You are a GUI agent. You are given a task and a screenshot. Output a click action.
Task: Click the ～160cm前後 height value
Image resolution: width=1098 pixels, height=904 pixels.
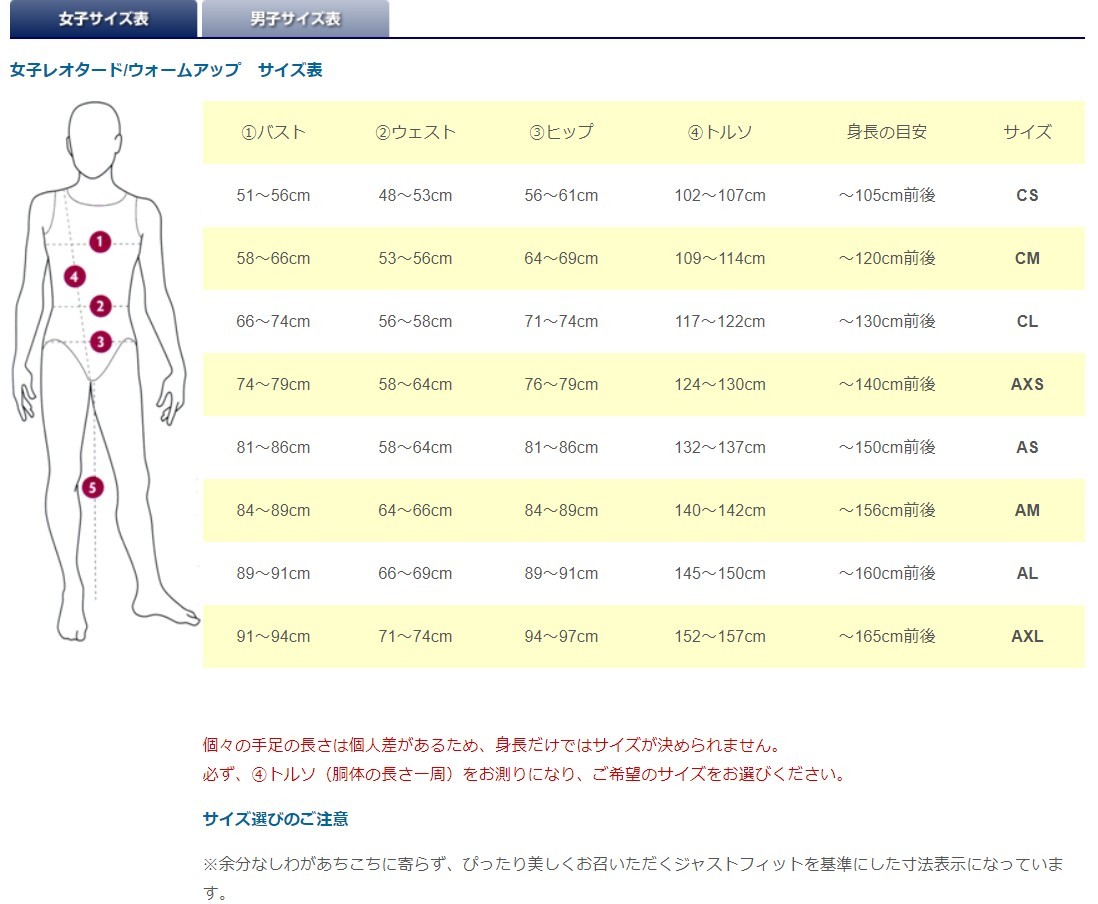point(887,573)
